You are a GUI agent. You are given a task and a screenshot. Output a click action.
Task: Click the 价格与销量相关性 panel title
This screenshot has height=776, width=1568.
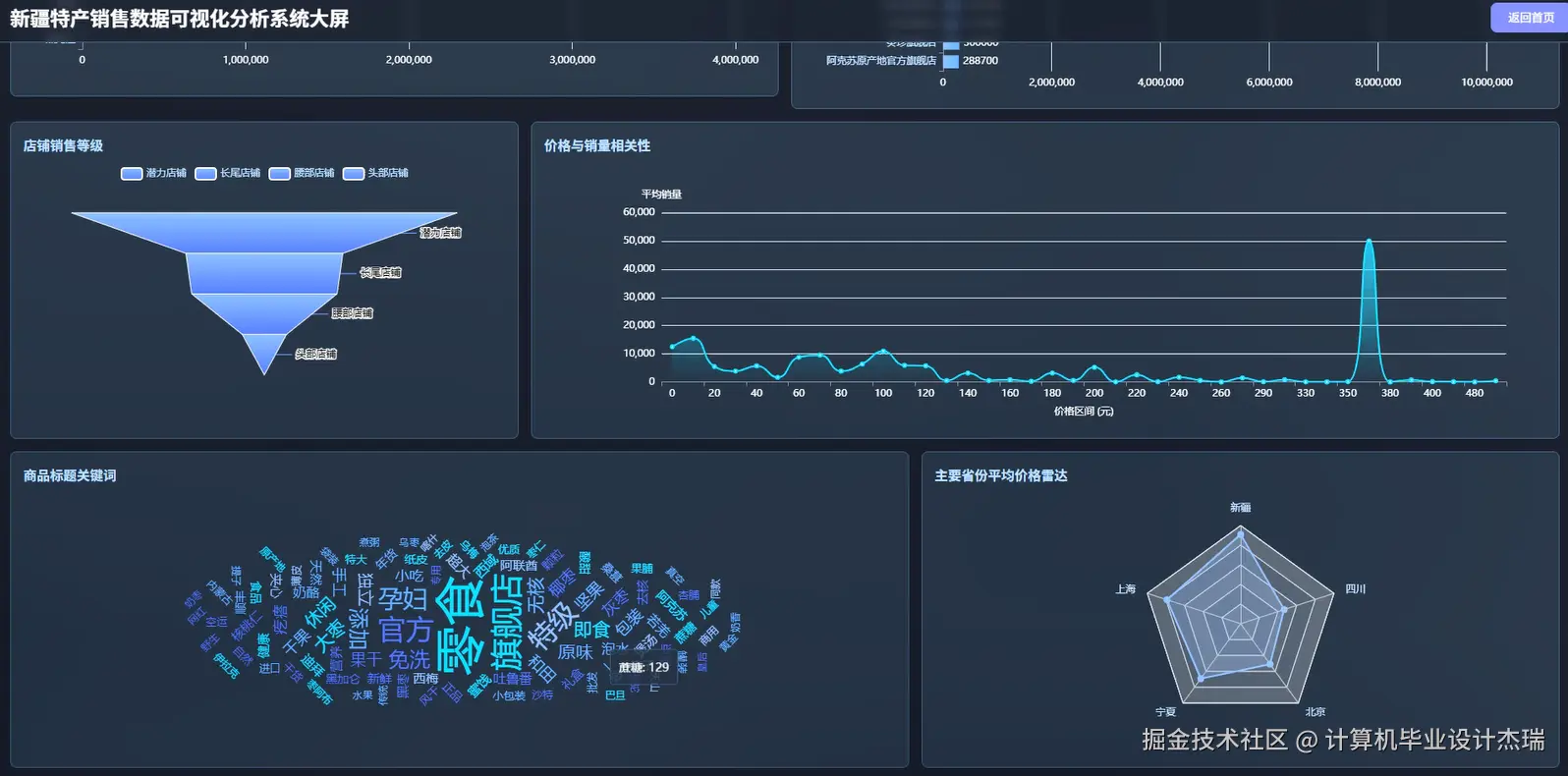pyautogui.click(x=597, y=145)
